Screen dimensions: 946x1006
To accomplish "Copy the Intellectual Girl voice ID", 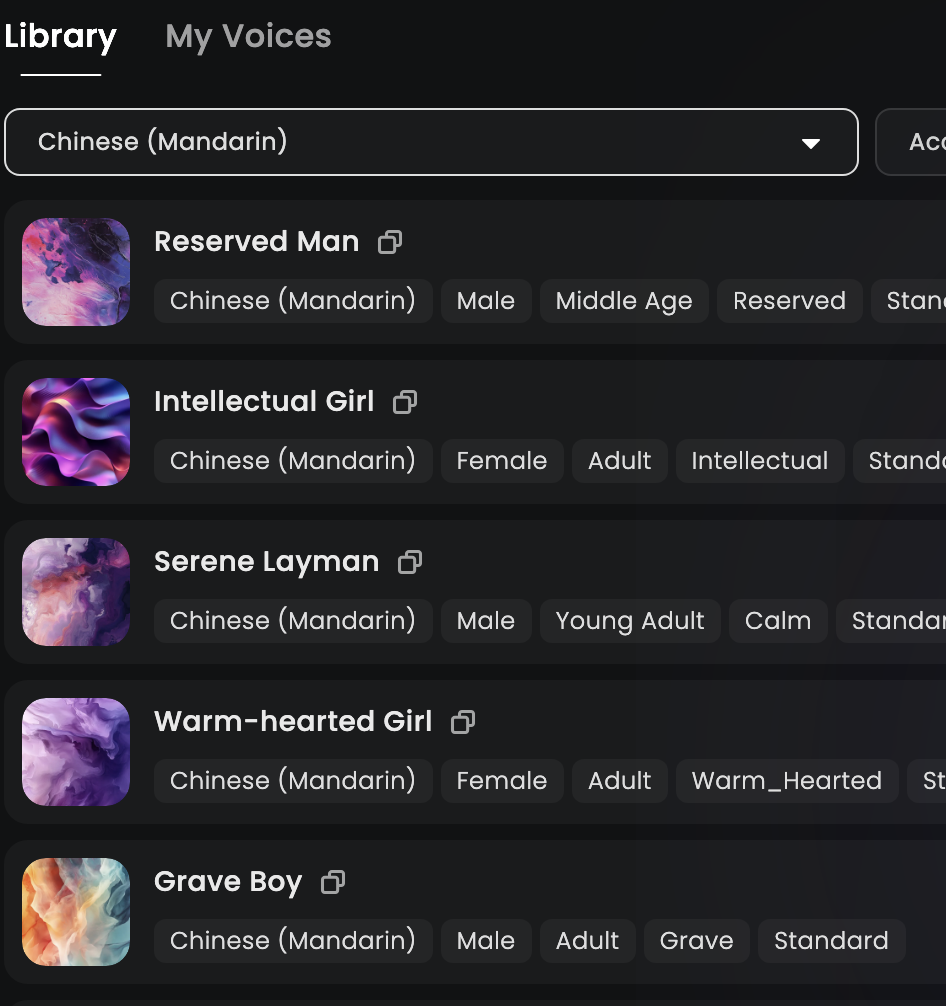I will coord(405,402).
